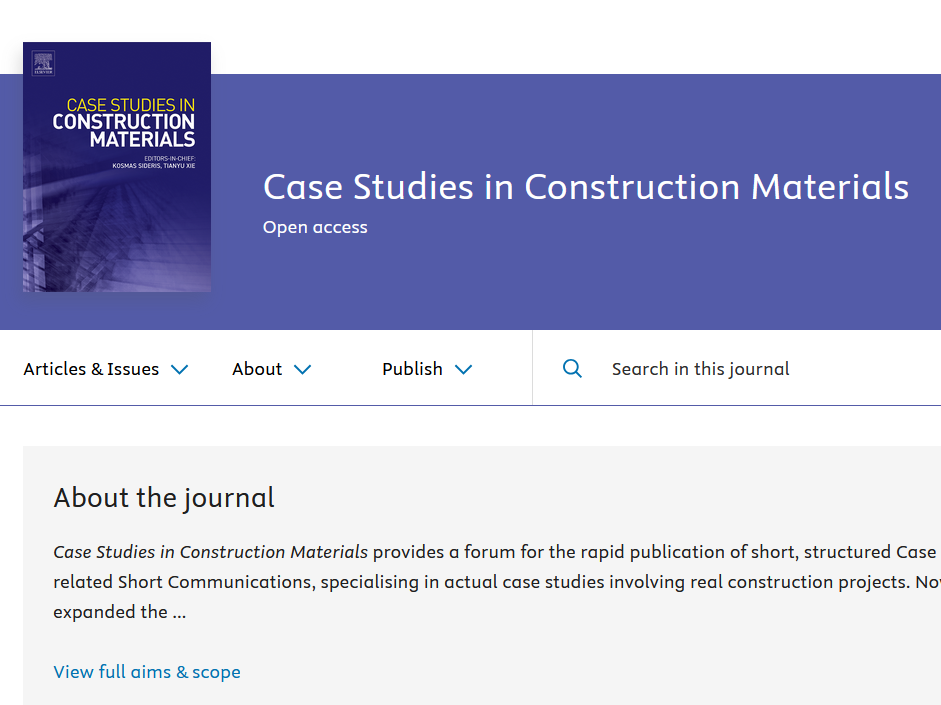Click the Elsevier logo on journal cover
Image resolution: width=941 pixels, height=705 pixels.
point(42,63)
